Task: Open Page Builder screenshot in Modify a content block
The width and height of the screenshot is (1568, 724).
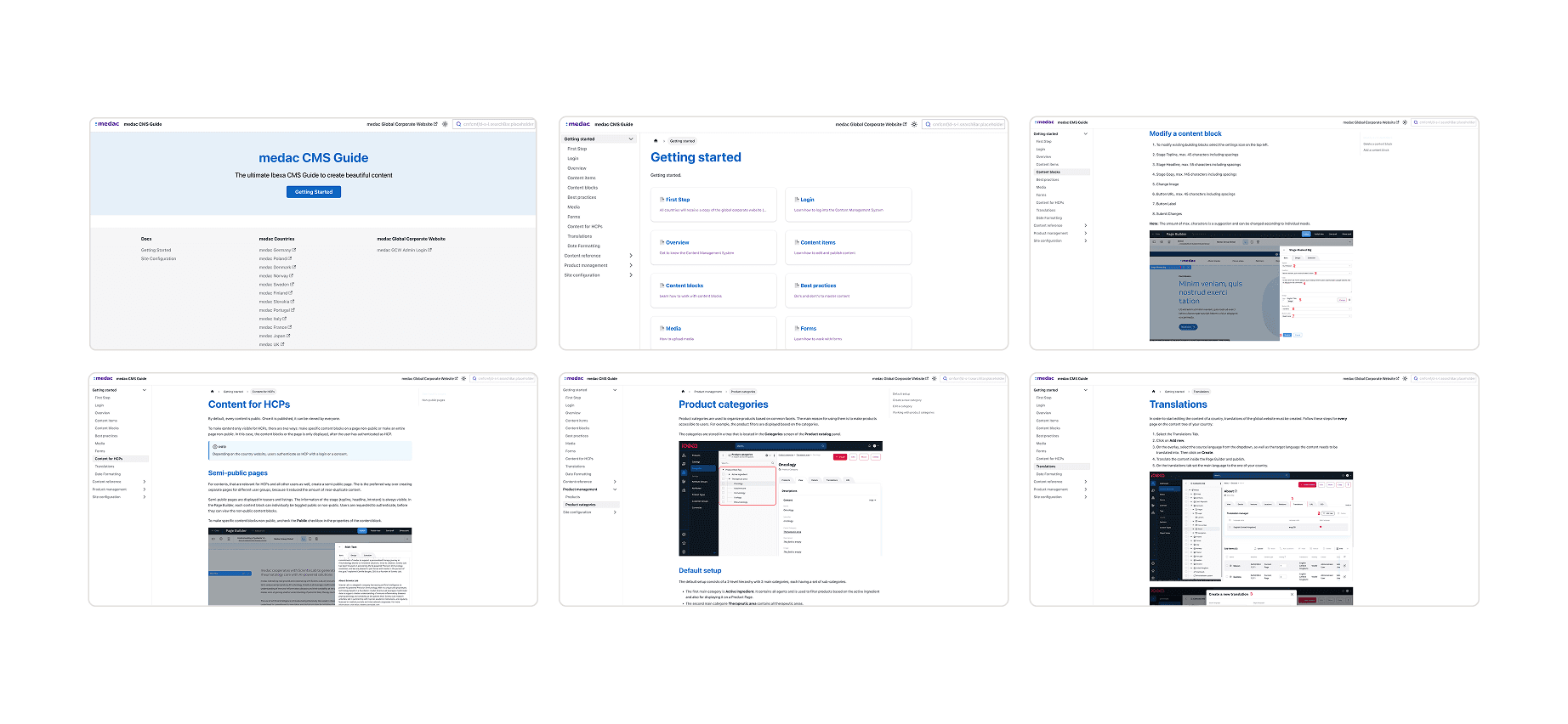Action: pyautogui.click(x=1251, y=285)
